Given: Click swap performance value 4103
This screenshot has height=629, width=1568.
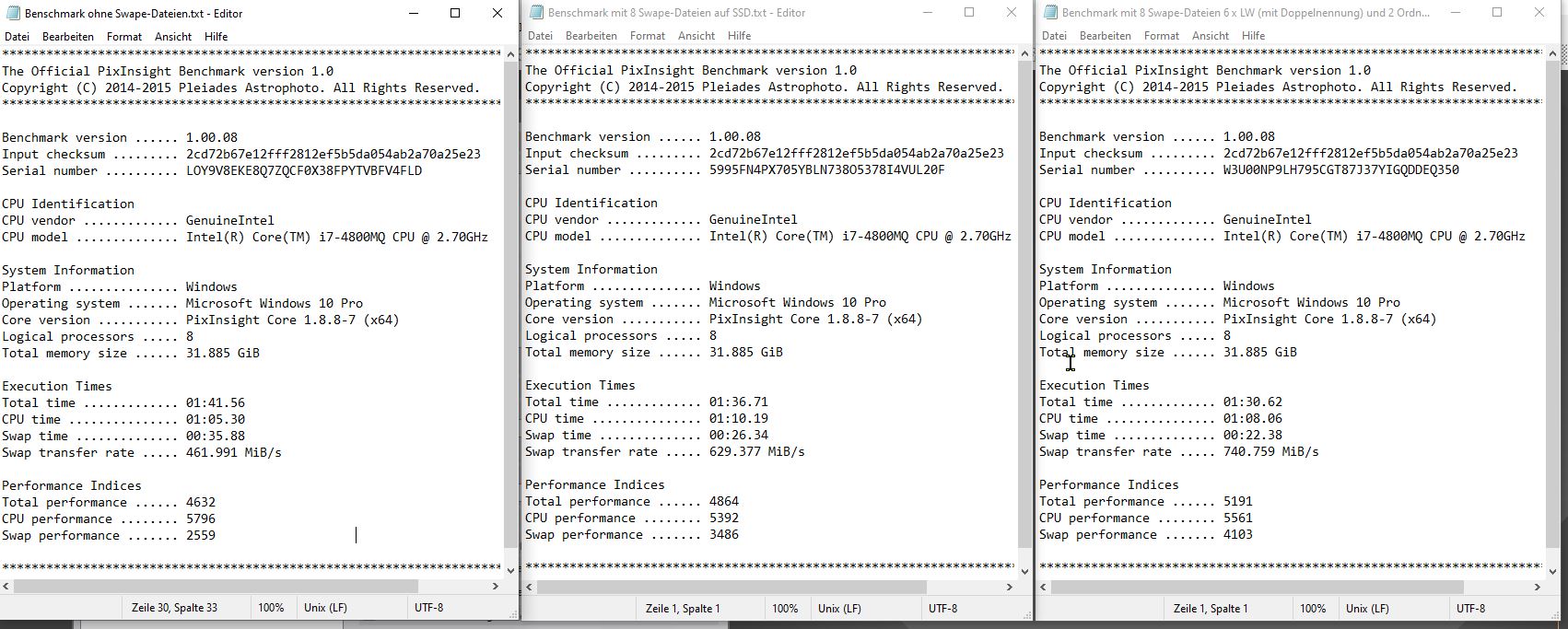Looking at the screenshot, I should pyautogui.click(x=1238, y=534).
